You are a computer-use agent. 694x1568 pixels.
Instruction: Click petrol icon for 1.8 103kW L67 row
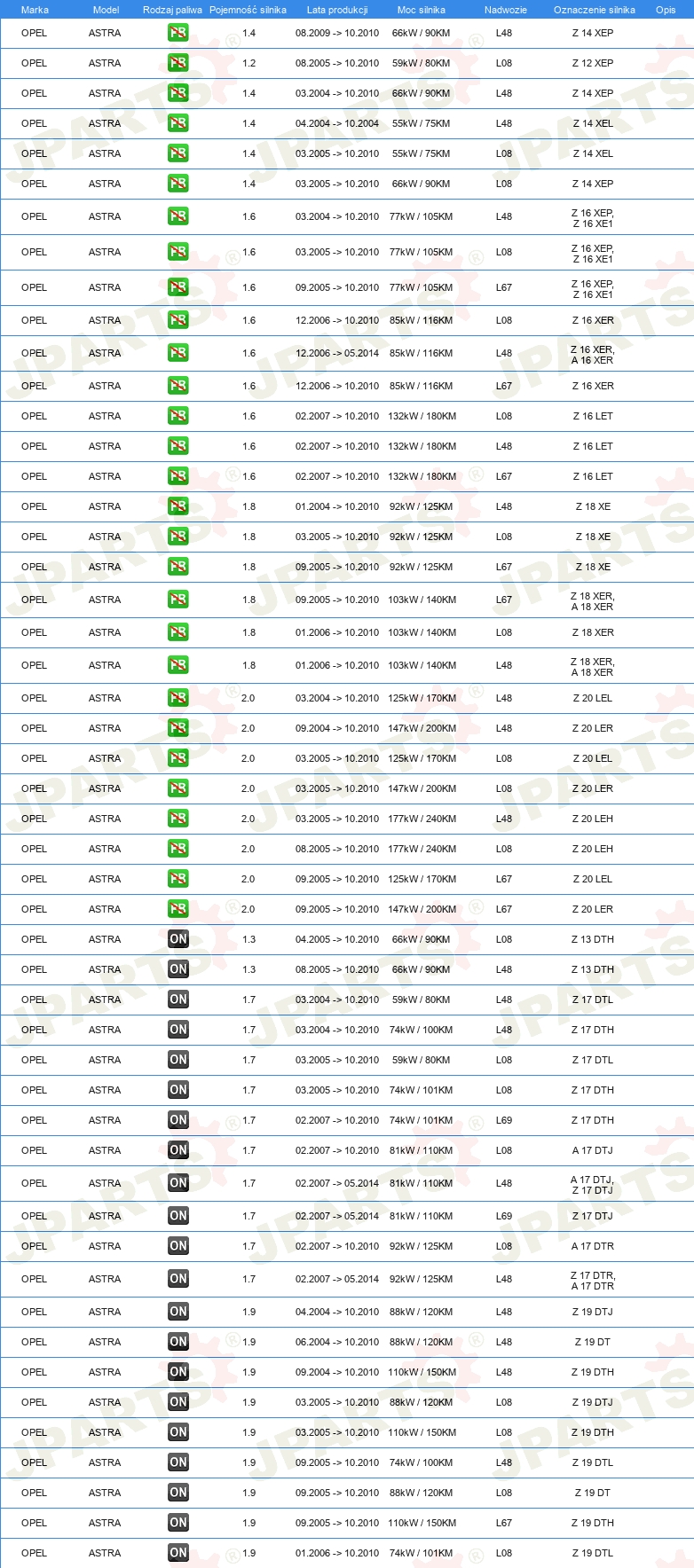(x=178, y=600)
